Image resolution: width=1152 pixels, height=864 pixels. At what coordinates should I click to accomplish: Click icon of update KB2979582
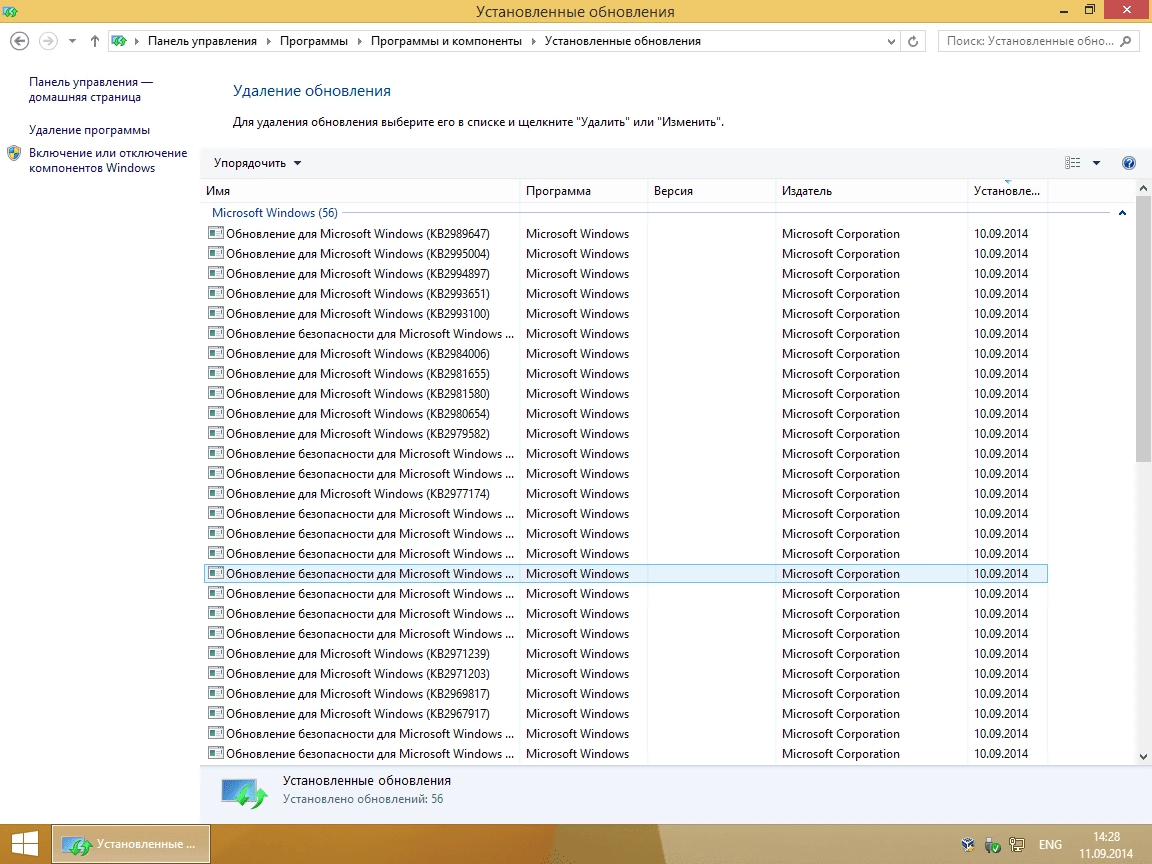[215, 433]
